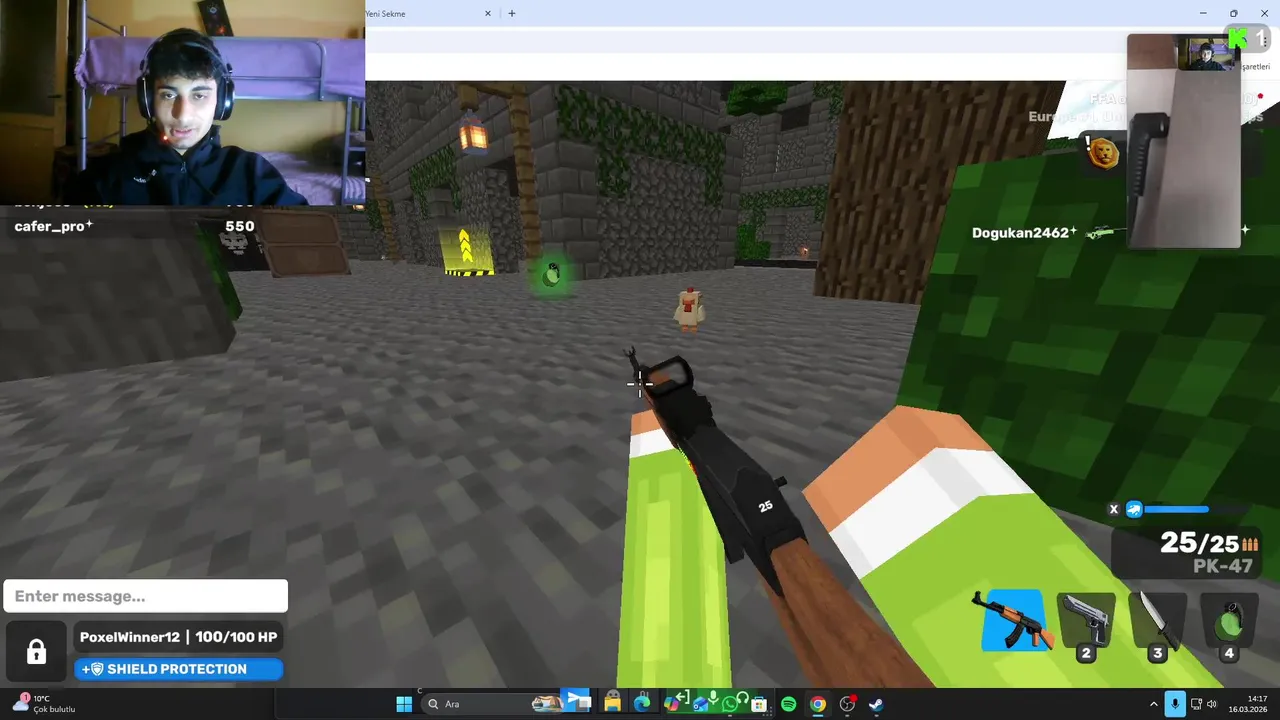Open the weather widget showing 10°C
The width and height of the screenshot is (1280, 720).
pos(43,704)
